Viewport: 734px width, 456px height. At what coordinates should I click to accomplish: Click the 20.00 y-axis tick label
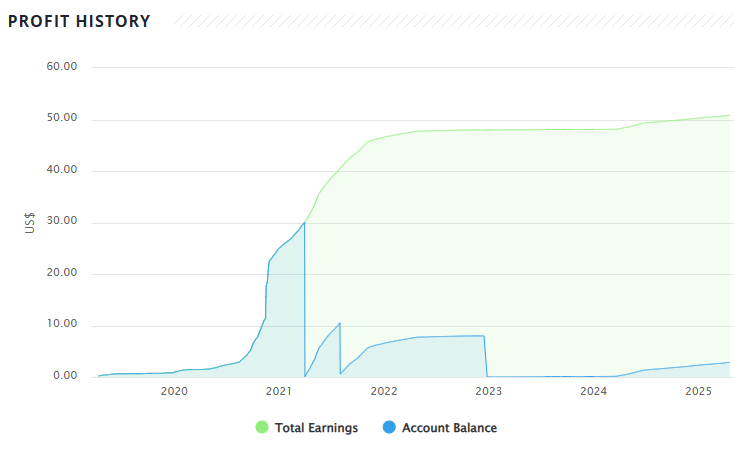63,273
